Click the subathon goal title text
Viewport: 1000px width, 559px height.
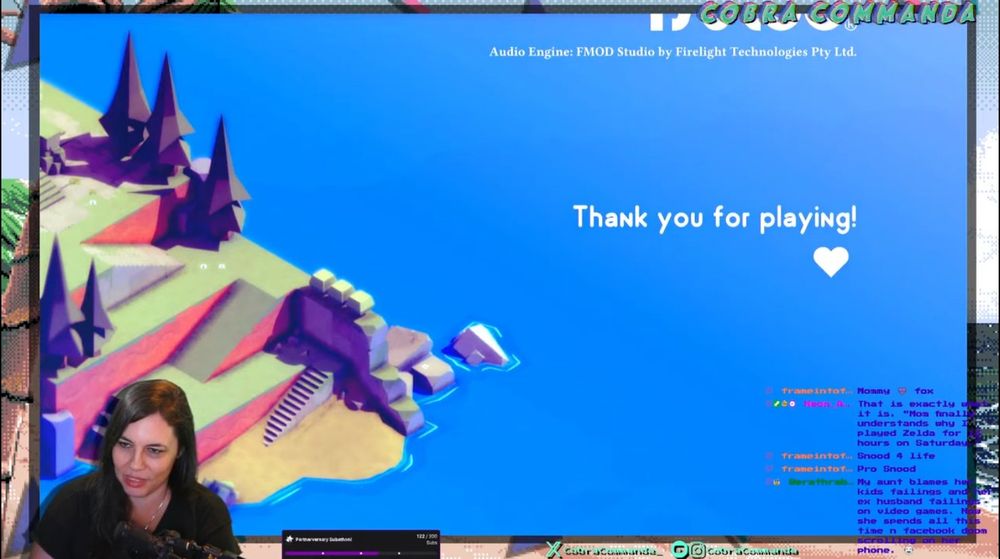(323, 539)
